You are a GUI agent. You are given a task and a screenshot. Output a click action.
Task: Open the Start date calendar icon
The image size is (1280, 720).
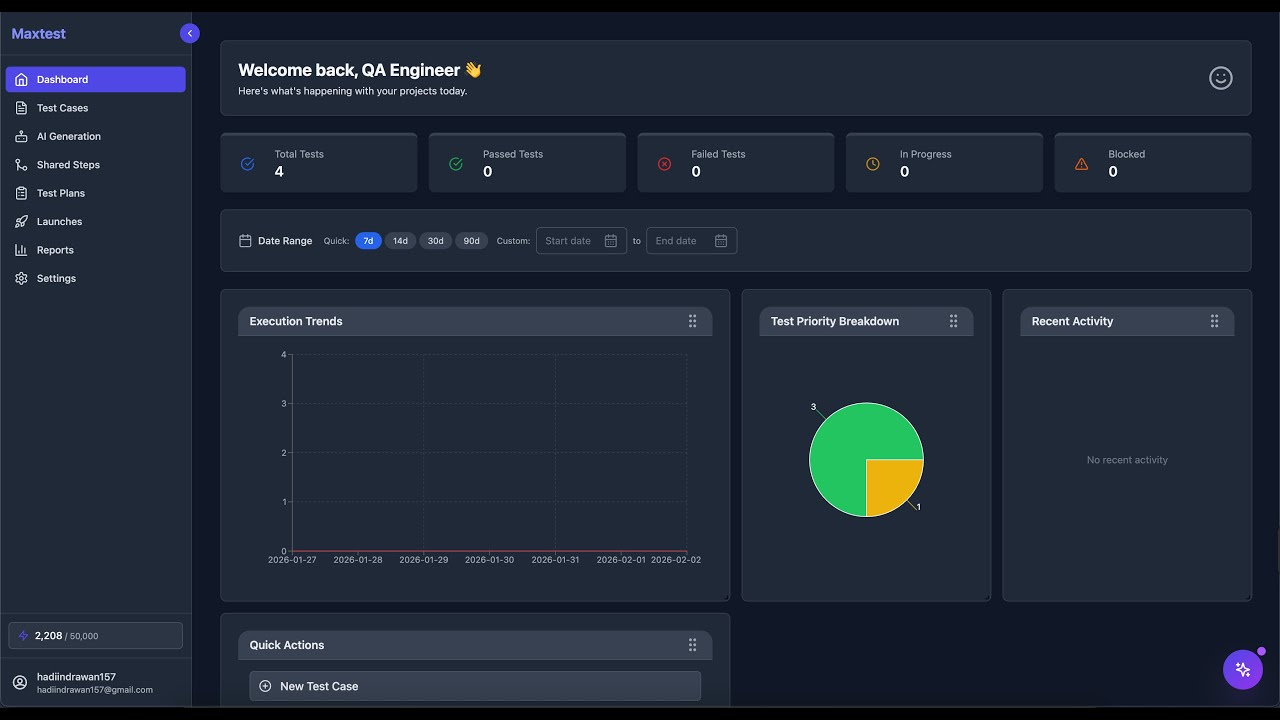tap(611, 241)
